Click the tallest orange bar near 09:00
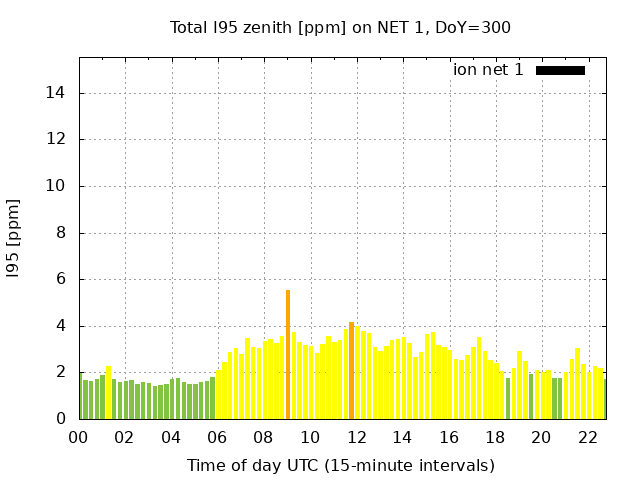The width and height of the screenshot is (640, 480). [x=288, y=355]
